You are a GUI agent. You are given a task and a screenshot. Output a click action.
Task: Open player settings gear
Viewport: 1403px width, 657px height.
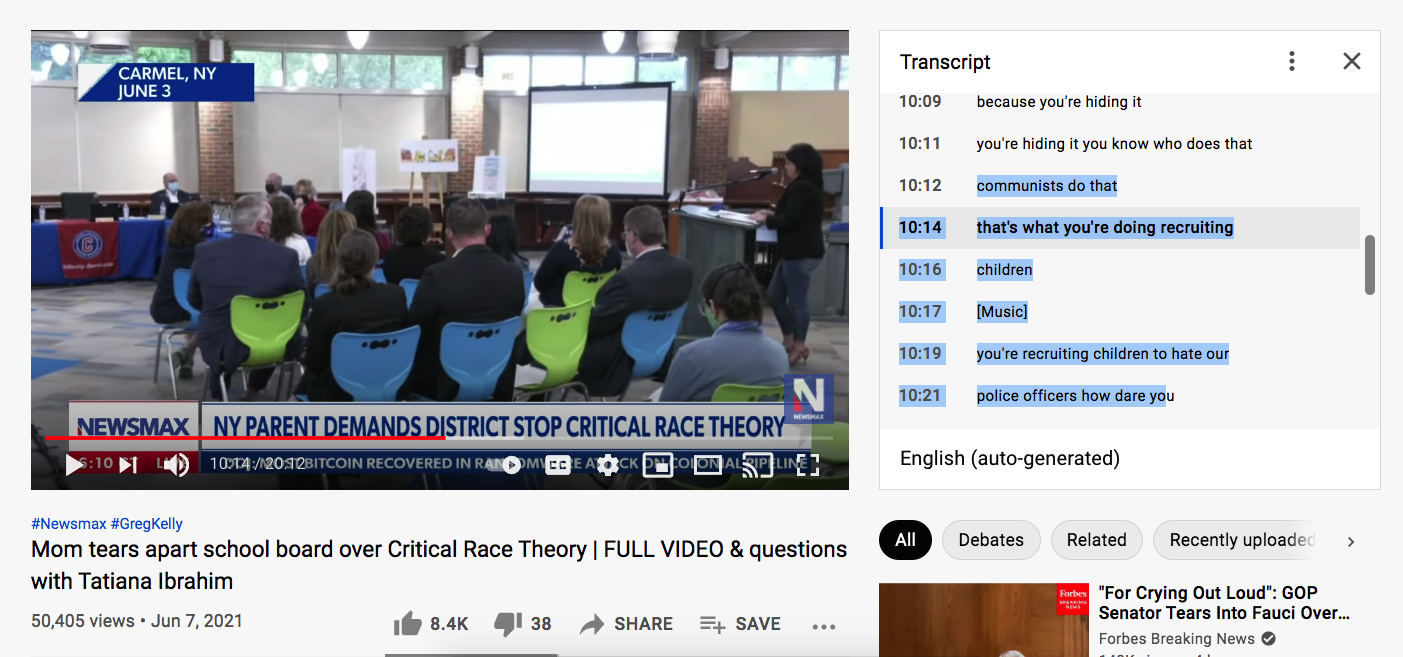(x=608, y=465)
